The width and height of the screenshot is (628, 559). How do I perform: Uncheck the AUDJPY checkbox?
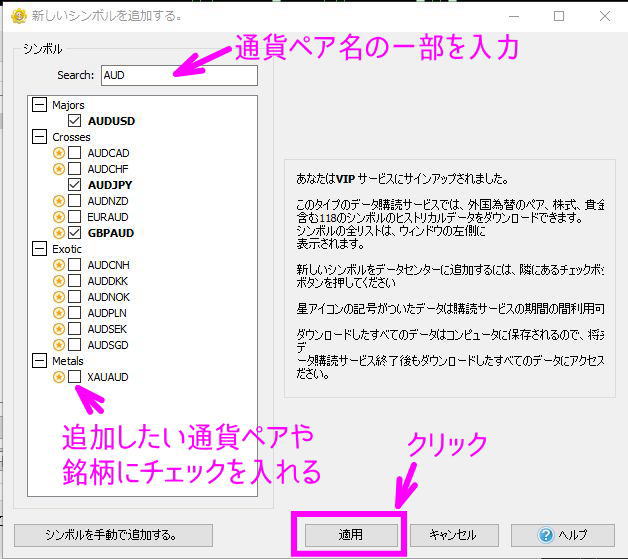tap(74, 185)
